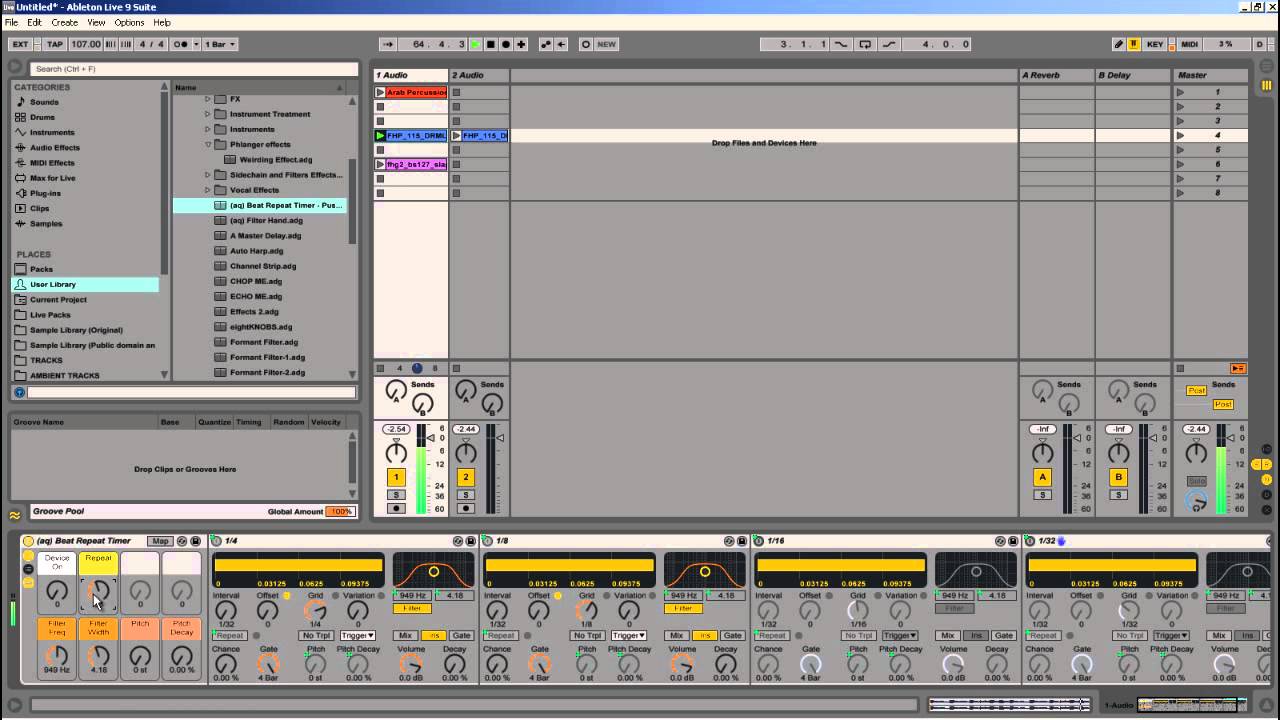1280x720 pixels.
Task: Click the Follow playback arrow icon
Action: pyautogui.click(x=389, y=44)
